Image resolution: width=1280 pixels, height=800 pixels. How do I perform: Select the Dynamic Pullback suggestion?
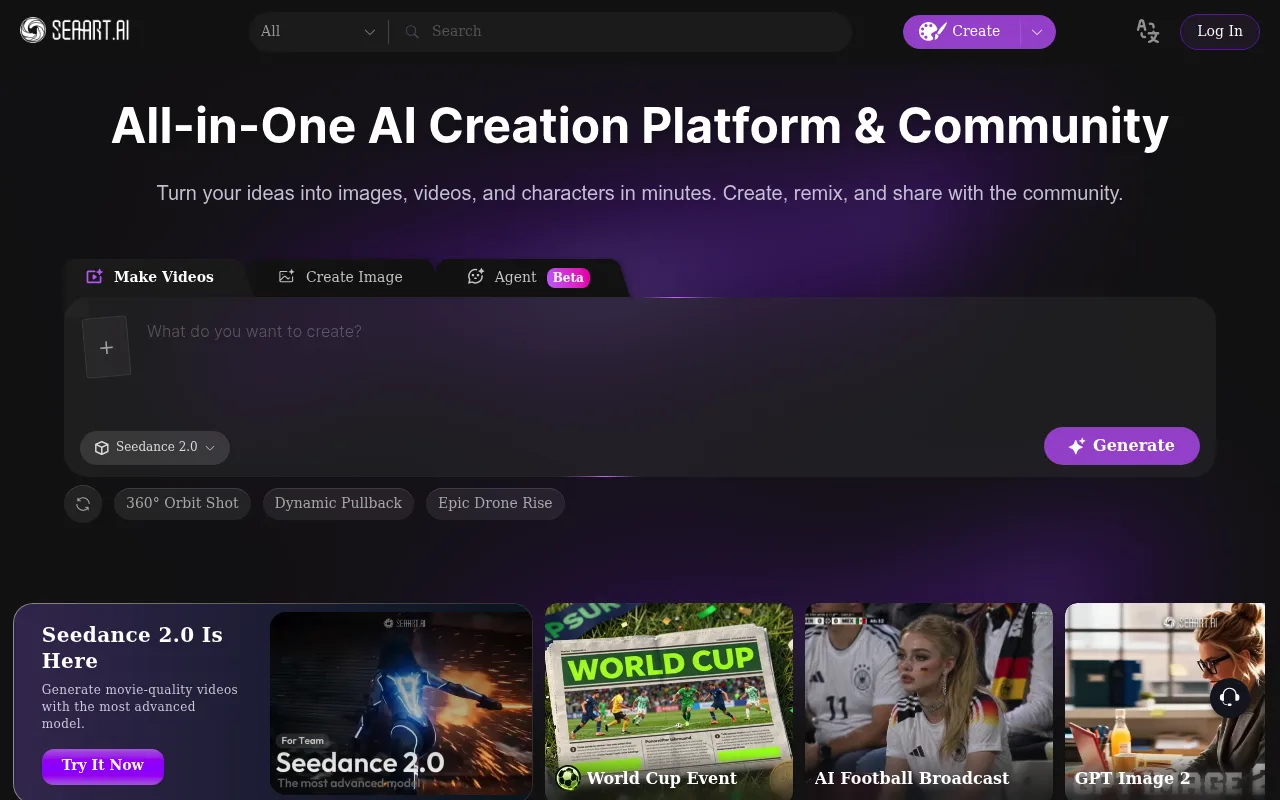(338, 503)
